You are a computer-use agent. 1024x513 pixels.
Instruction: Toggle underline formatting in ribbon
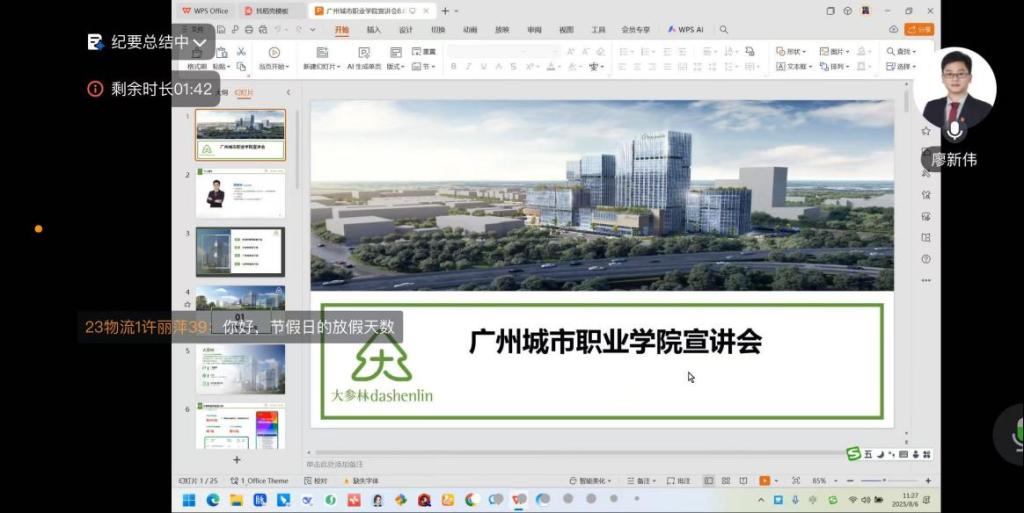pyautogui.click(x=483, y=67)
